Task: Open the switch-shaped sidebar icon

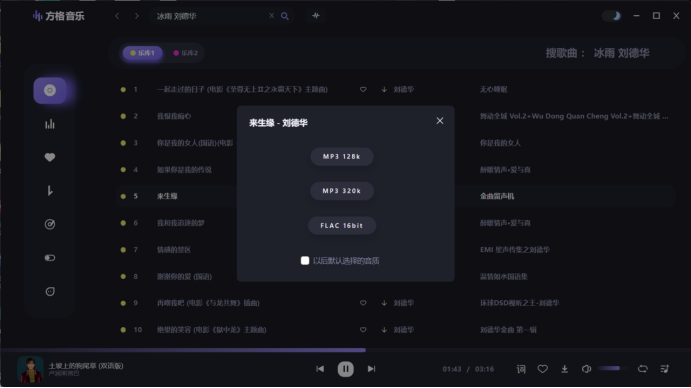Action: pos(50,257)
